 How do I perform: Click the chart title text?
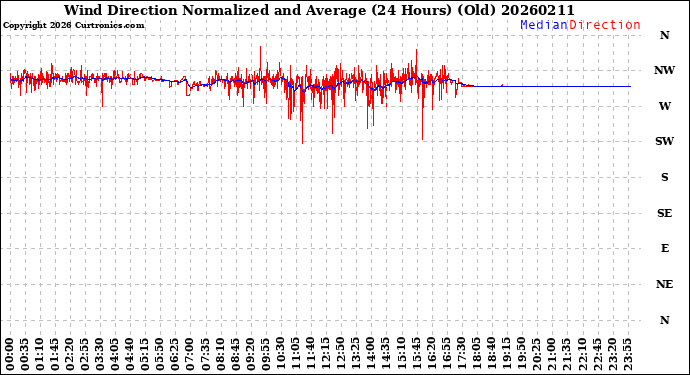click(x=319, y=10)
